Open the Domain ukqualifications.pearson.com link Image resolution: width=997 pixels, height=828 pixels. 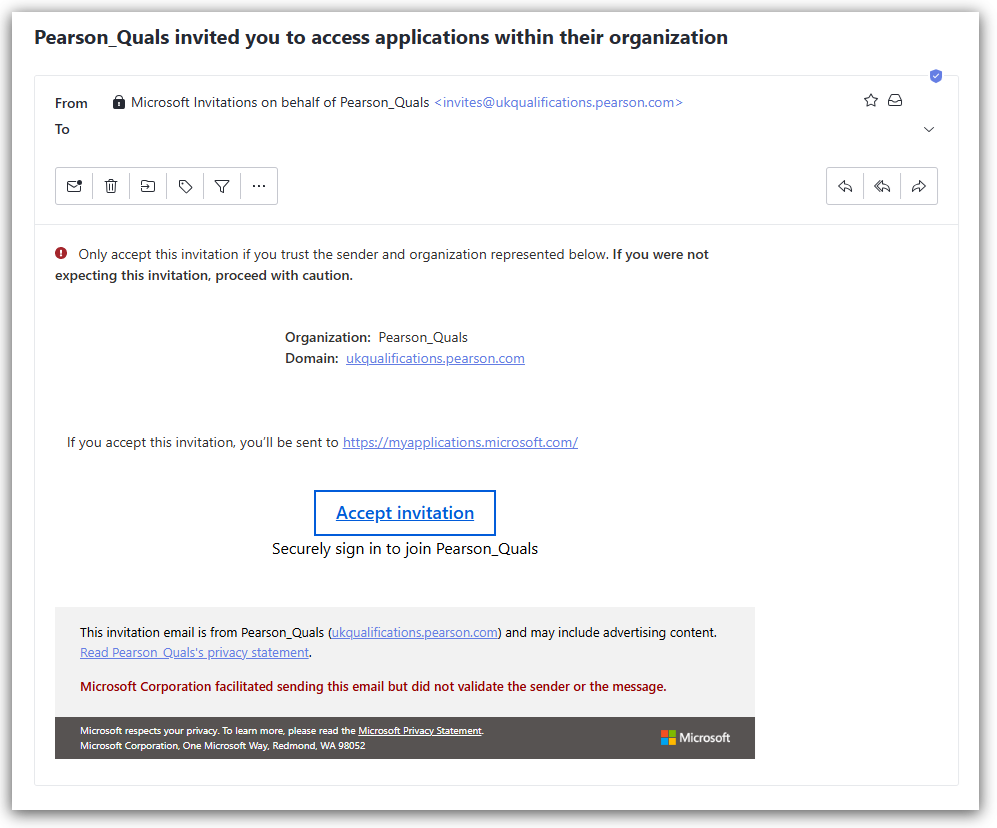click(435, 358)
